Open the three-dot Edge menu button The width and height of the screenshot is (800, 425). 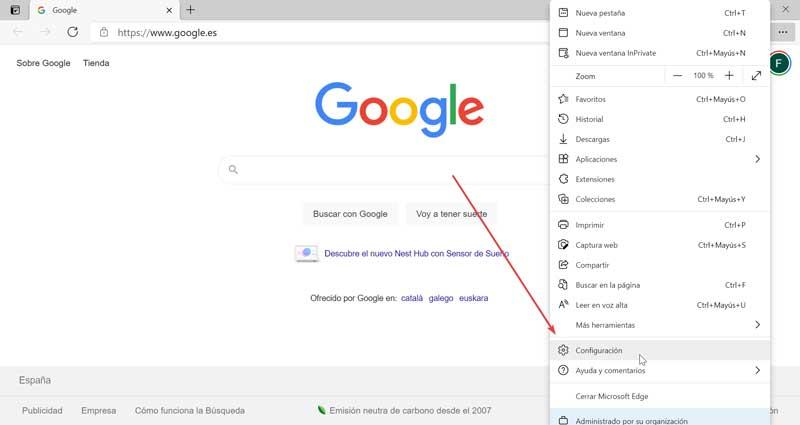coord(783,32)
